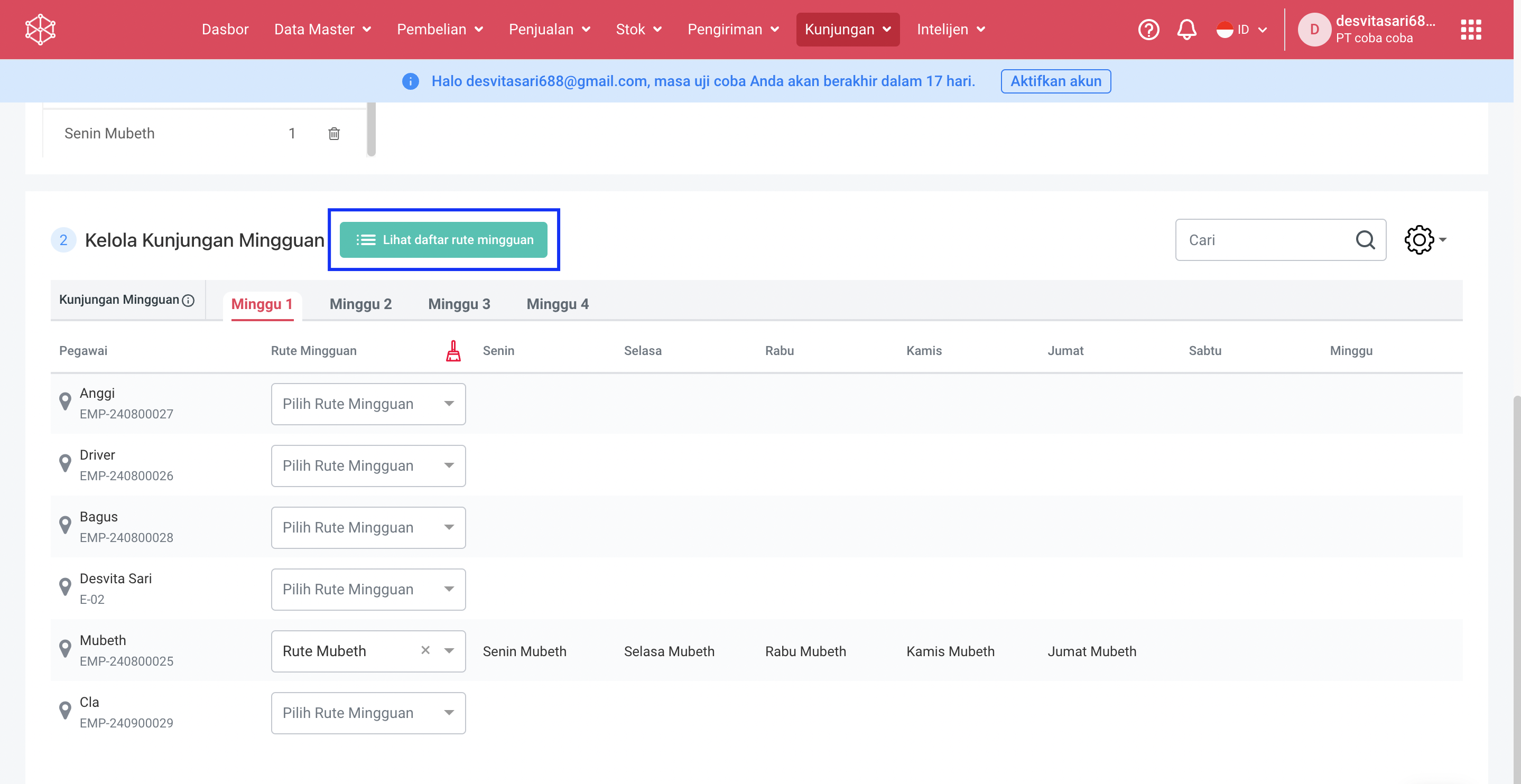Open the Desvita Sari route dropdown
This screenshot has width=1521, height=784.
point(368,589)
